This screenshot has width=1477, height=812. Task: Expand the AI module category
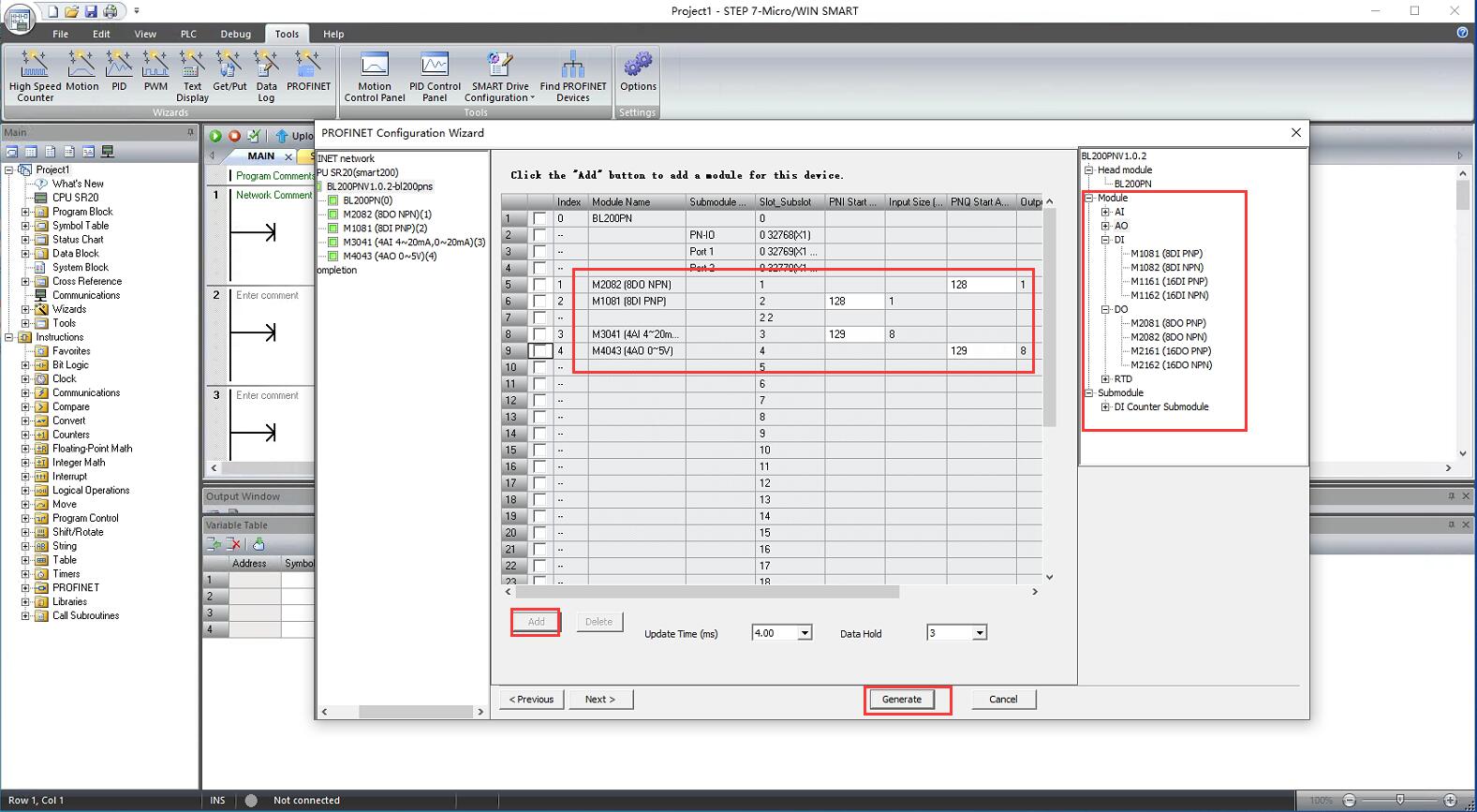pos(1105,212)
